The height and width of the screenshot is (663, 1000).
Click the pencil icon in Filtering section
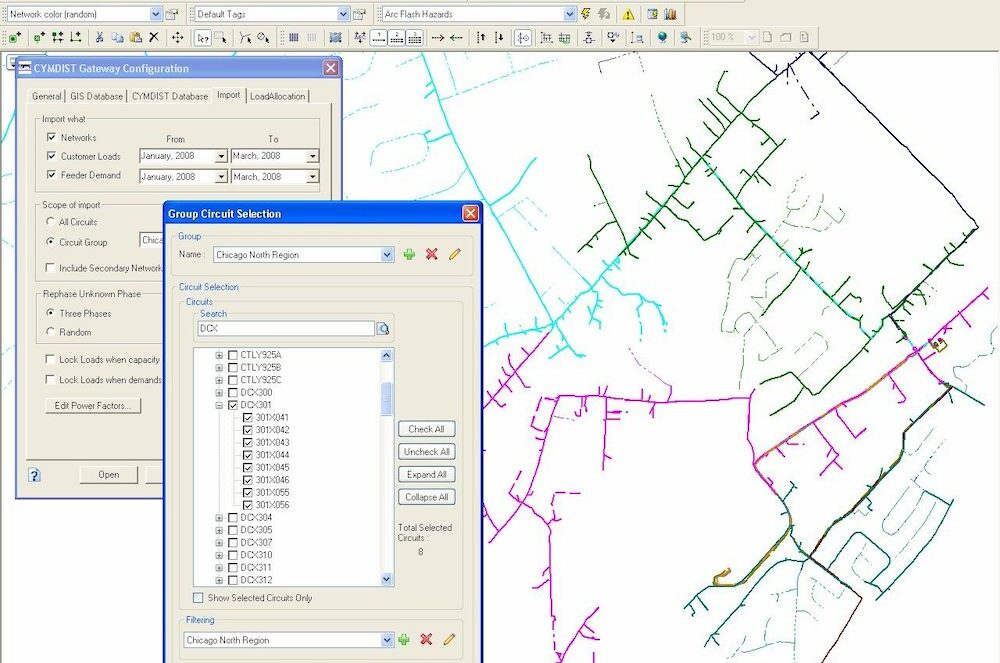click(450, 639)
